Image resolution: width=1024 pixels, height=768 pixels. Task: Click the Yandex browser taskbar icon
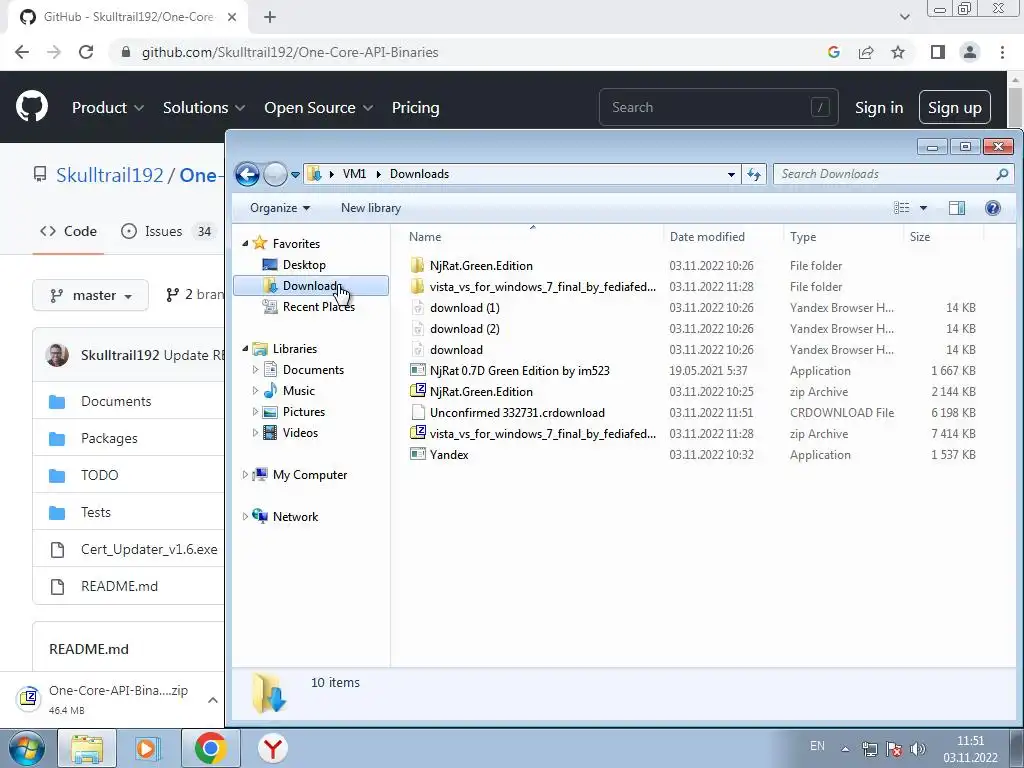273,748
